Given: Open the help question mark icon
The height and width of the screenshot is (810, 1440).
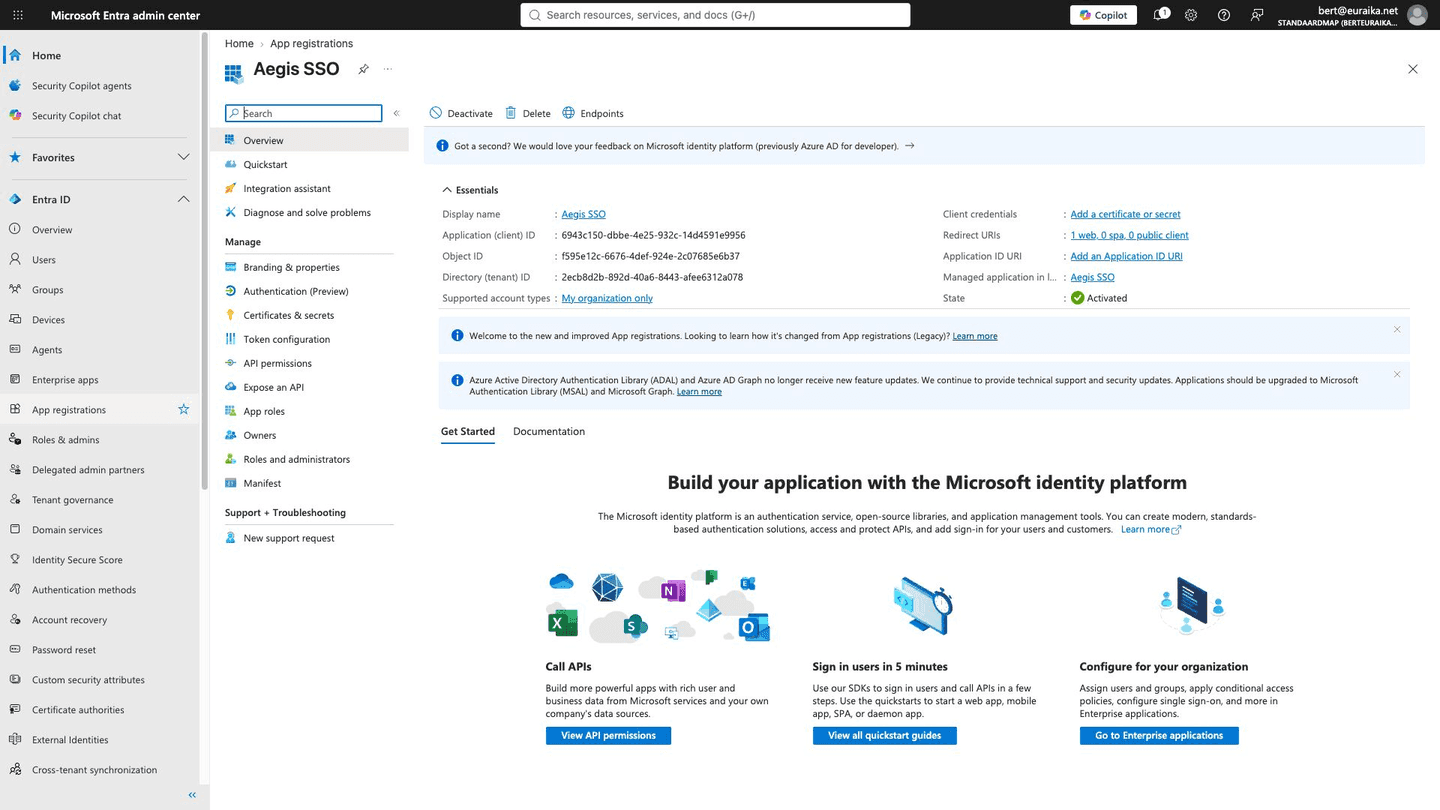Looking at the screenshot, I should (1224, 15).
